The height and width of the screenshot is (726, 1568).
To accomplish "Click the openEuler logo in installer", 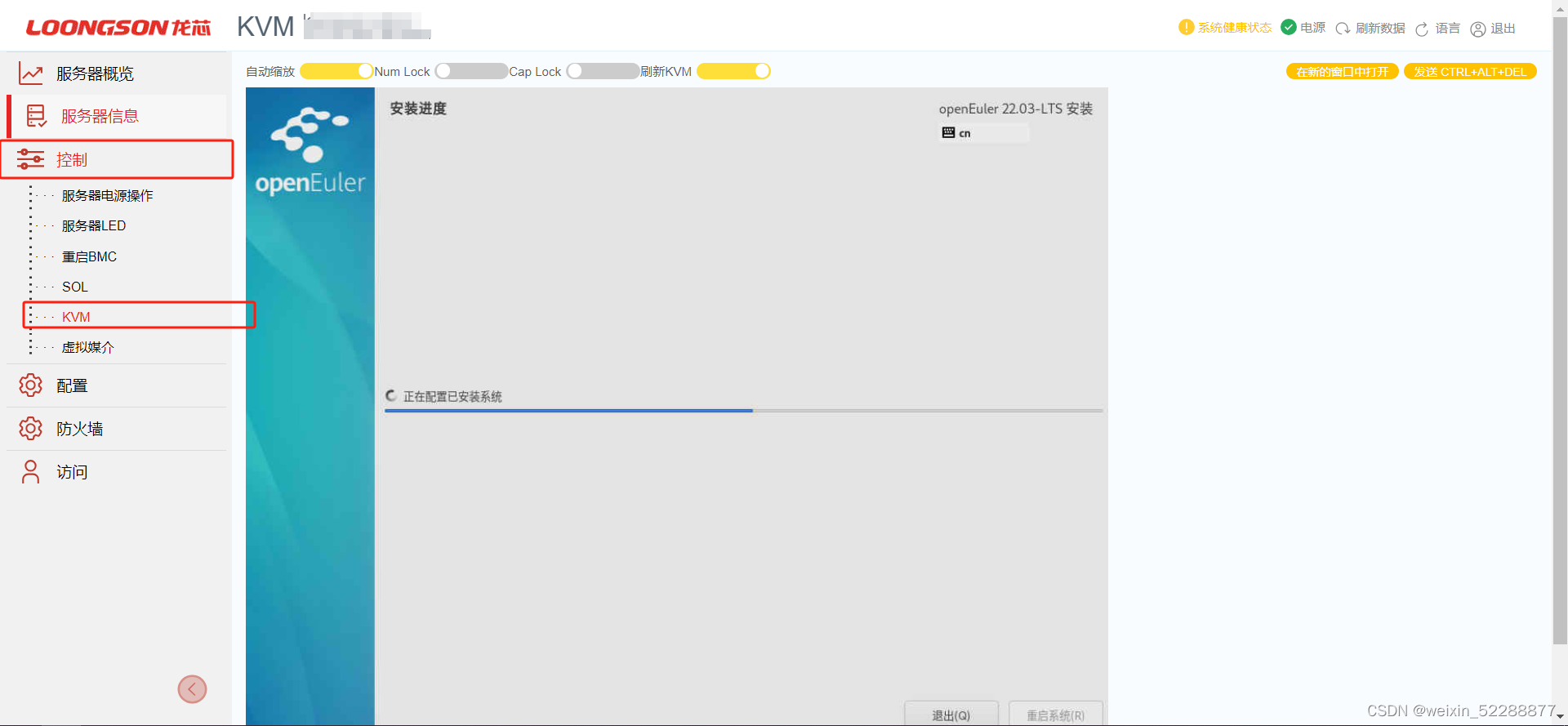I will 310,151.
